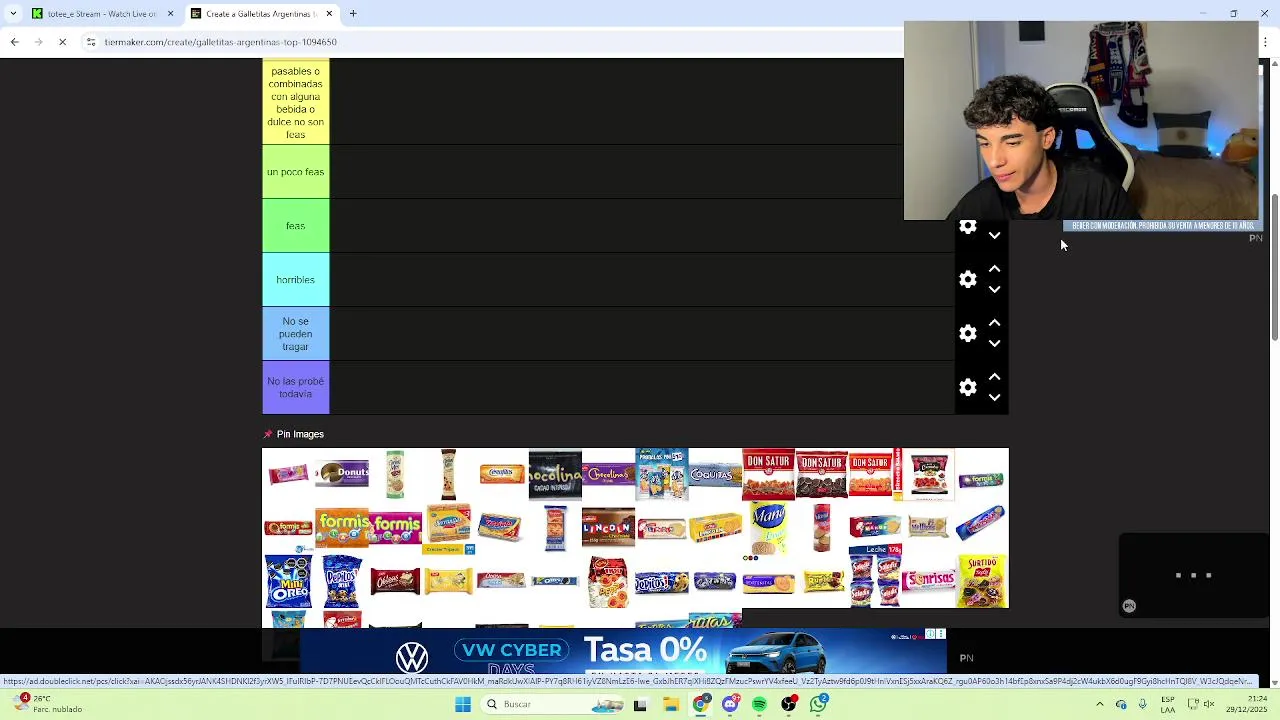This screenshot has height=720, width=1280.
Task: Close the Galletitas Argentinas tab
Action: pos(328,14)
